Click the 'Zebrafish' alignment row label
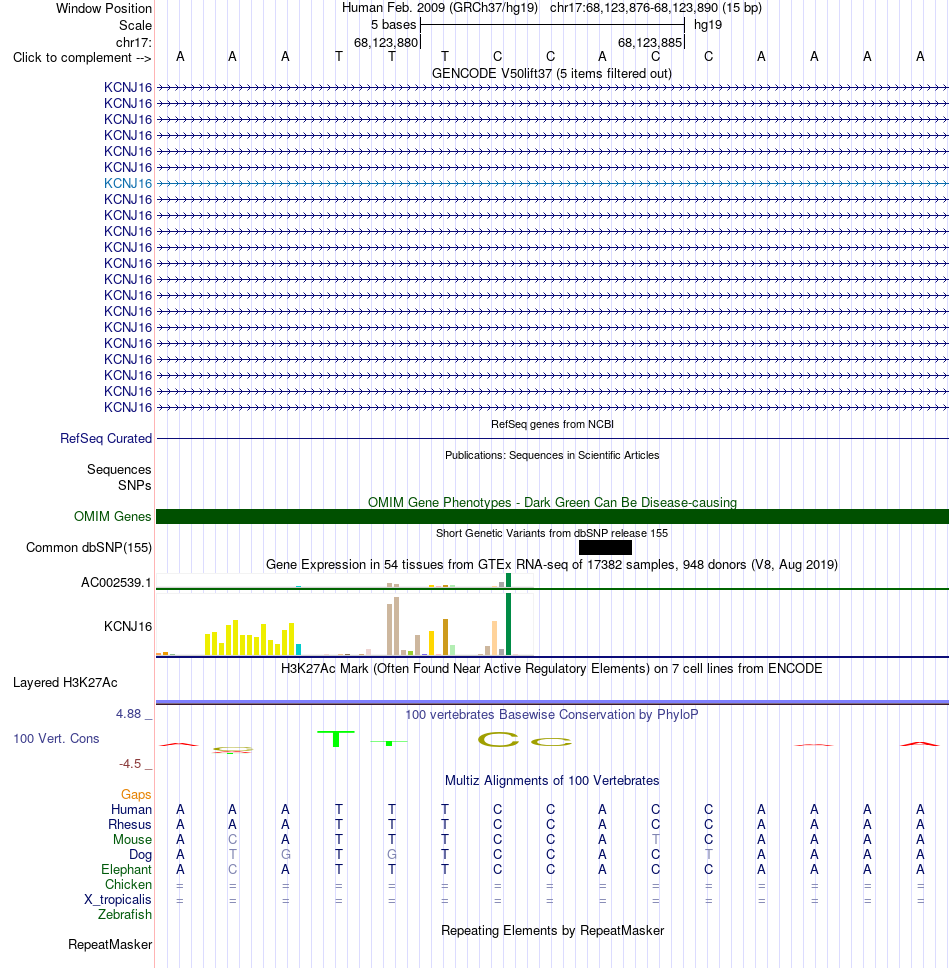 (125, 914)
